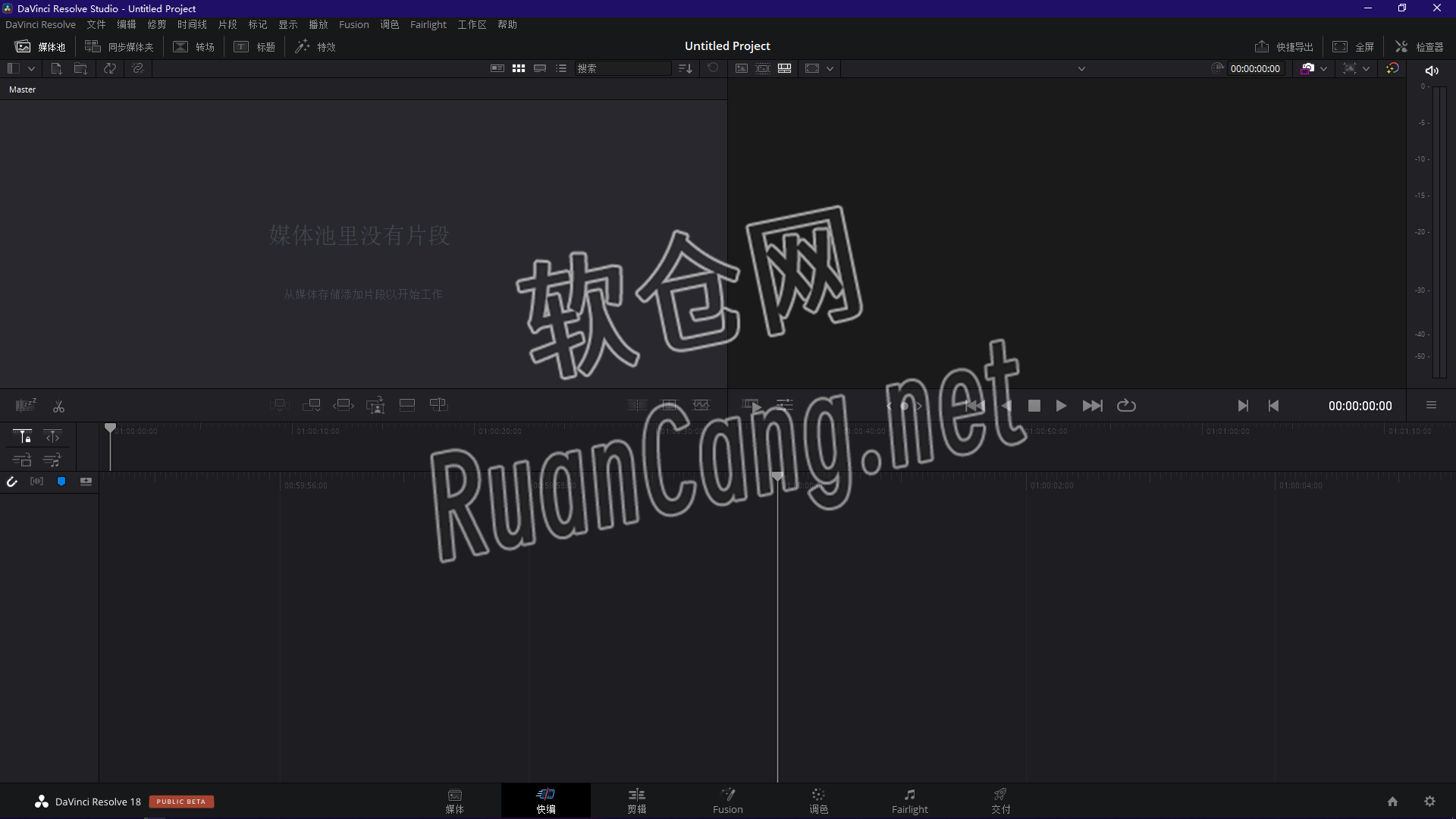Expand the camera bypass options dropdown
Image resolution: width=1456 pixels, height=819 pixels.
(1324, 69)
